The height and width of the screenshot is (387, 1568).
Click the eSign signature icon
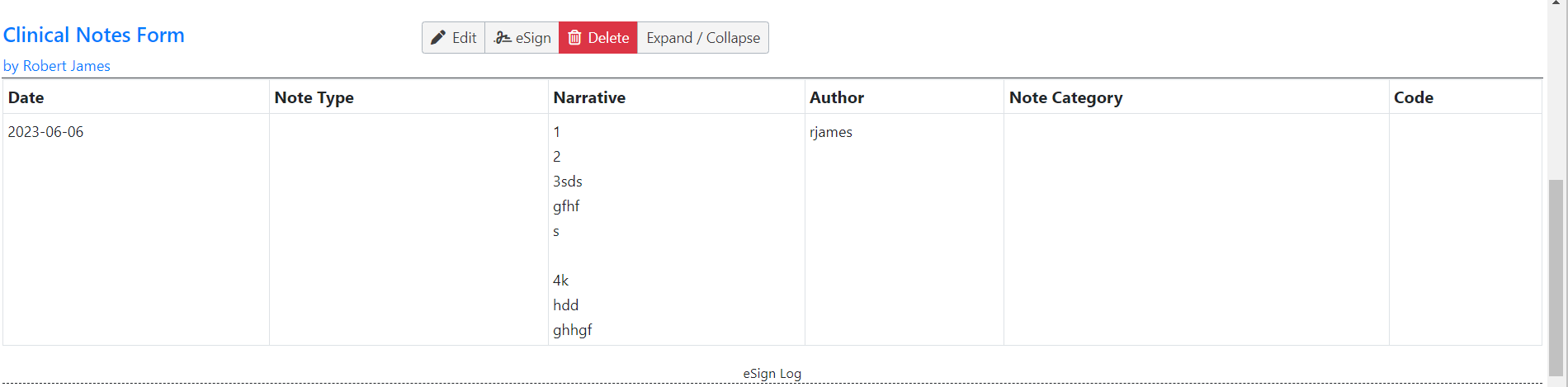pos(503,38)
